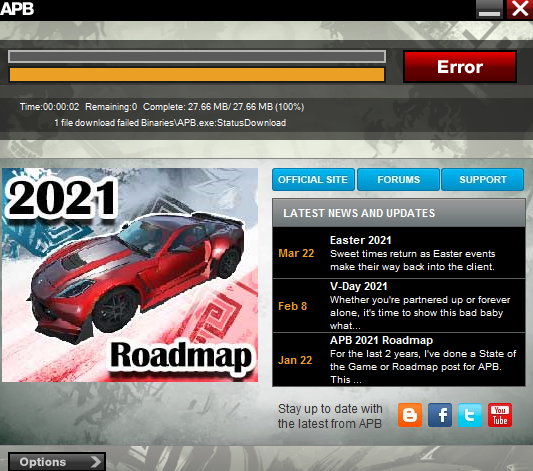Select the Feb 8 date label
Viewport: 533px width, 471px height.
pos(292,306)
